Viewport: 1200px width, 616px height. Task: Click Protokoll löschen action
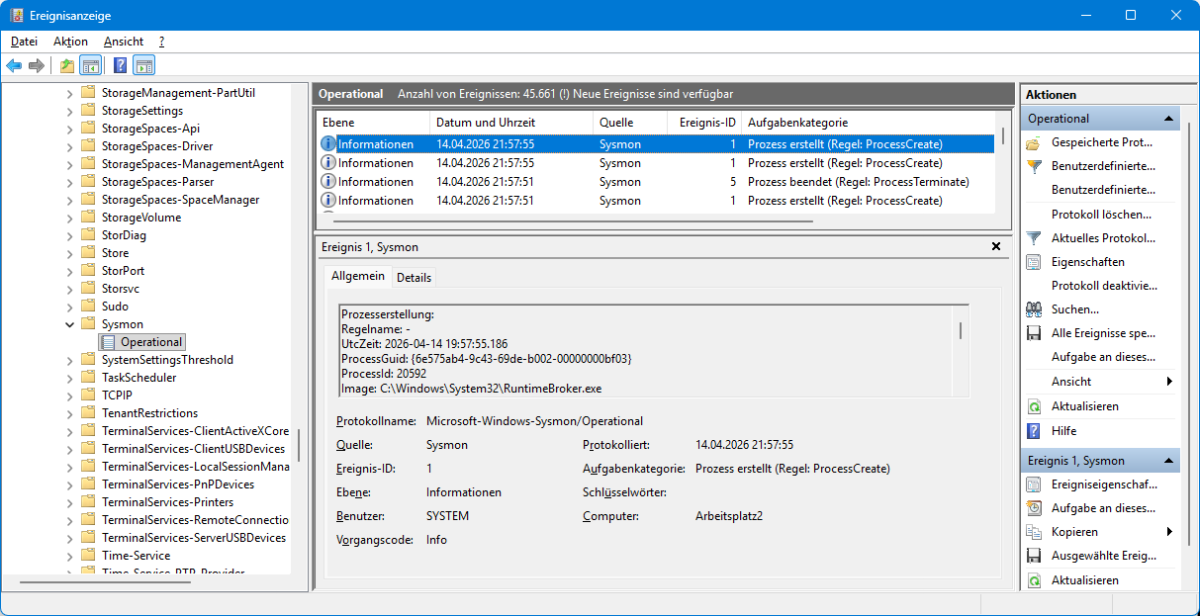point(1101,214)
